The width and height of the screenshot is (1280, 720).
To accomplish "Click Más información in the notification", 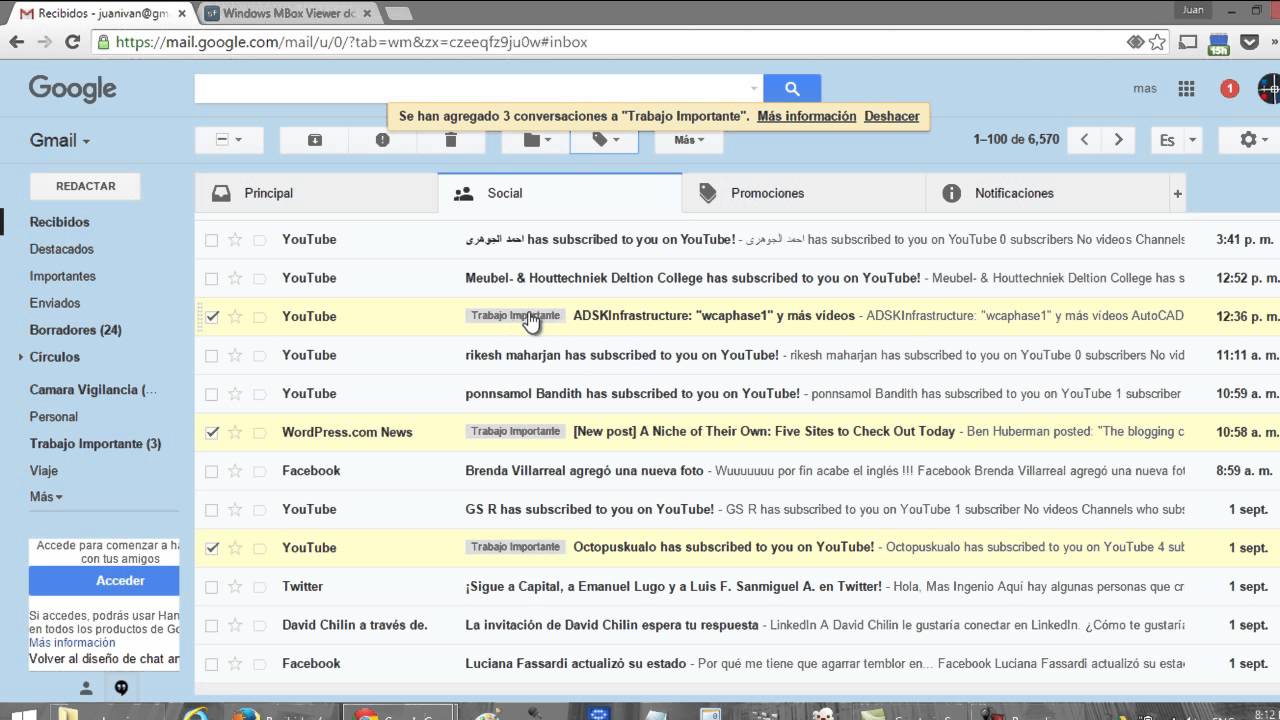I will pyautogui.click(x=807, y=116).
